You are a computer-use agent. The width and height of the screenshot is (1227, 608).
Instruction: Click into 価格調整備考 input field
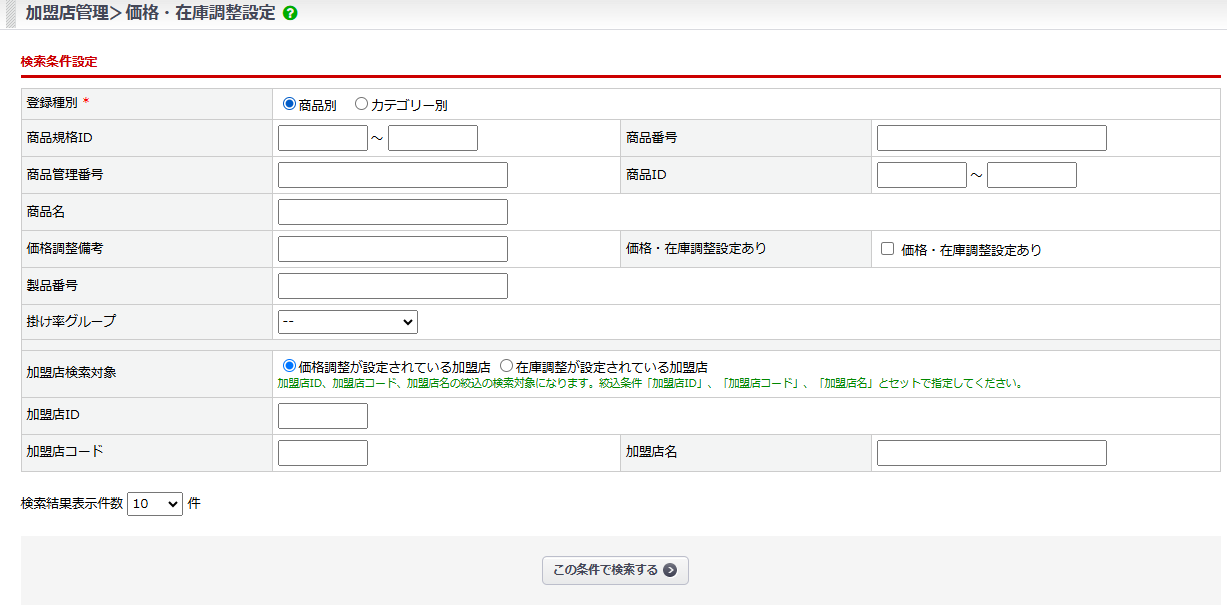point(392,249)
